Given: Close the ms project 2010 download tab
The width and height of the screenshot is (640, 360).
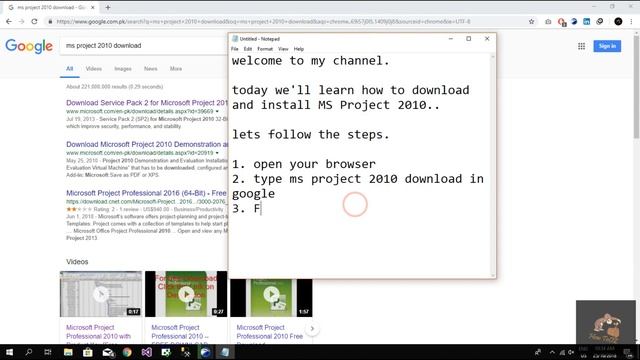Looking at the screenshot, I should 93,7.
